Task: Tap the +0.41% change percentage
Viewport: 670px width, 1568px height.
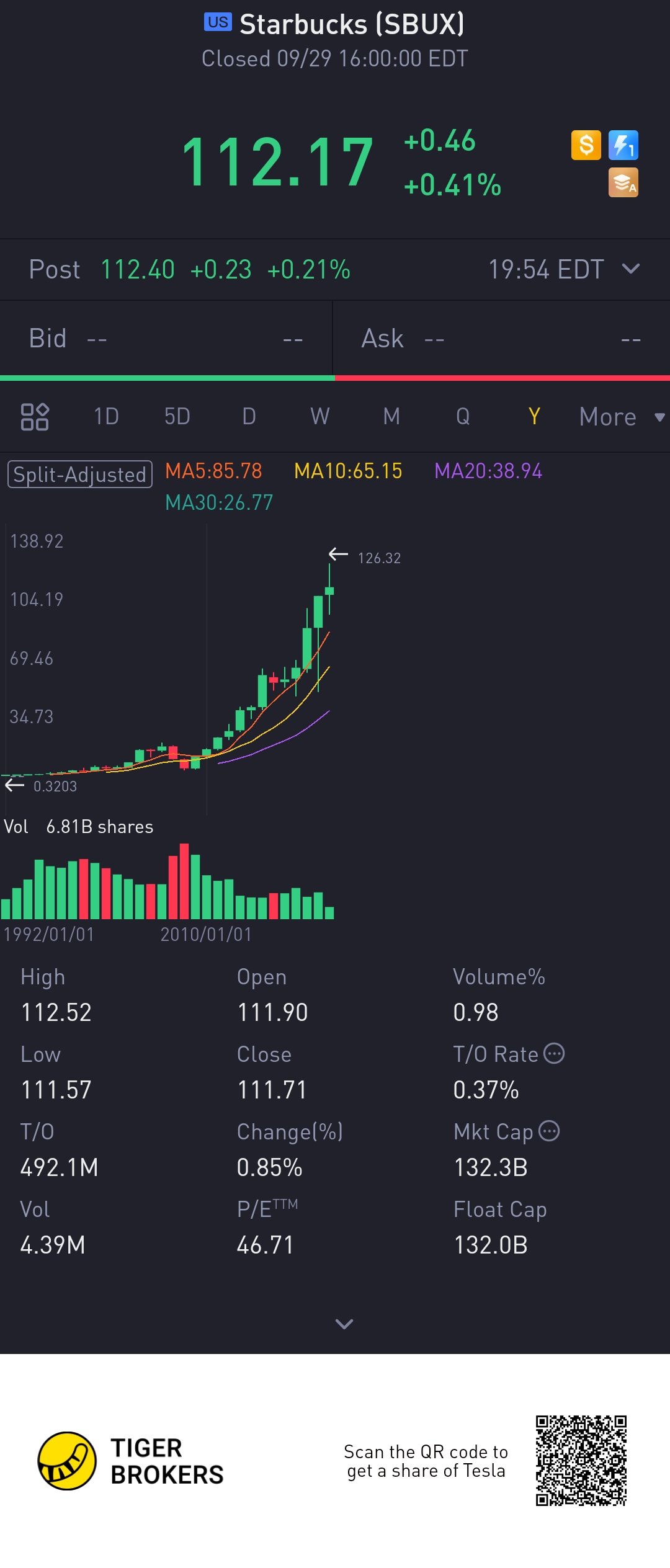Action: (x=452, y=185)
